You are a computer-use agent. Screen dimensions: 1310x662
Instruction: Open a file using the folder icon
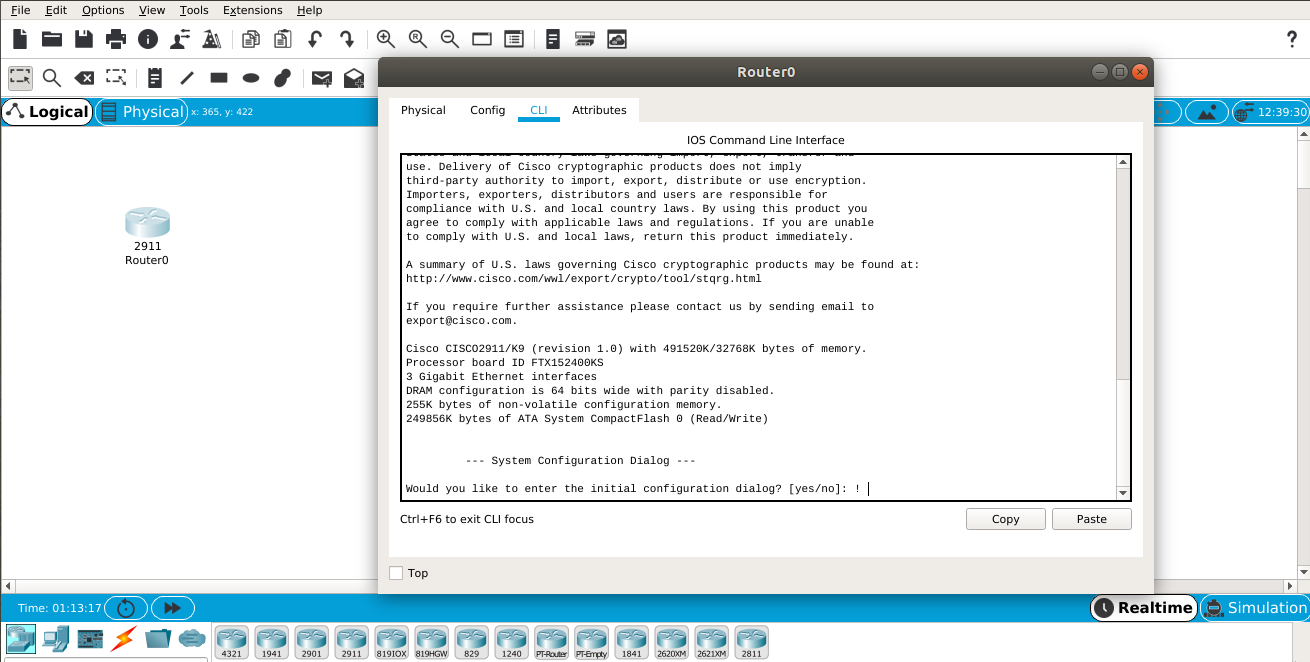pos(52,39)
